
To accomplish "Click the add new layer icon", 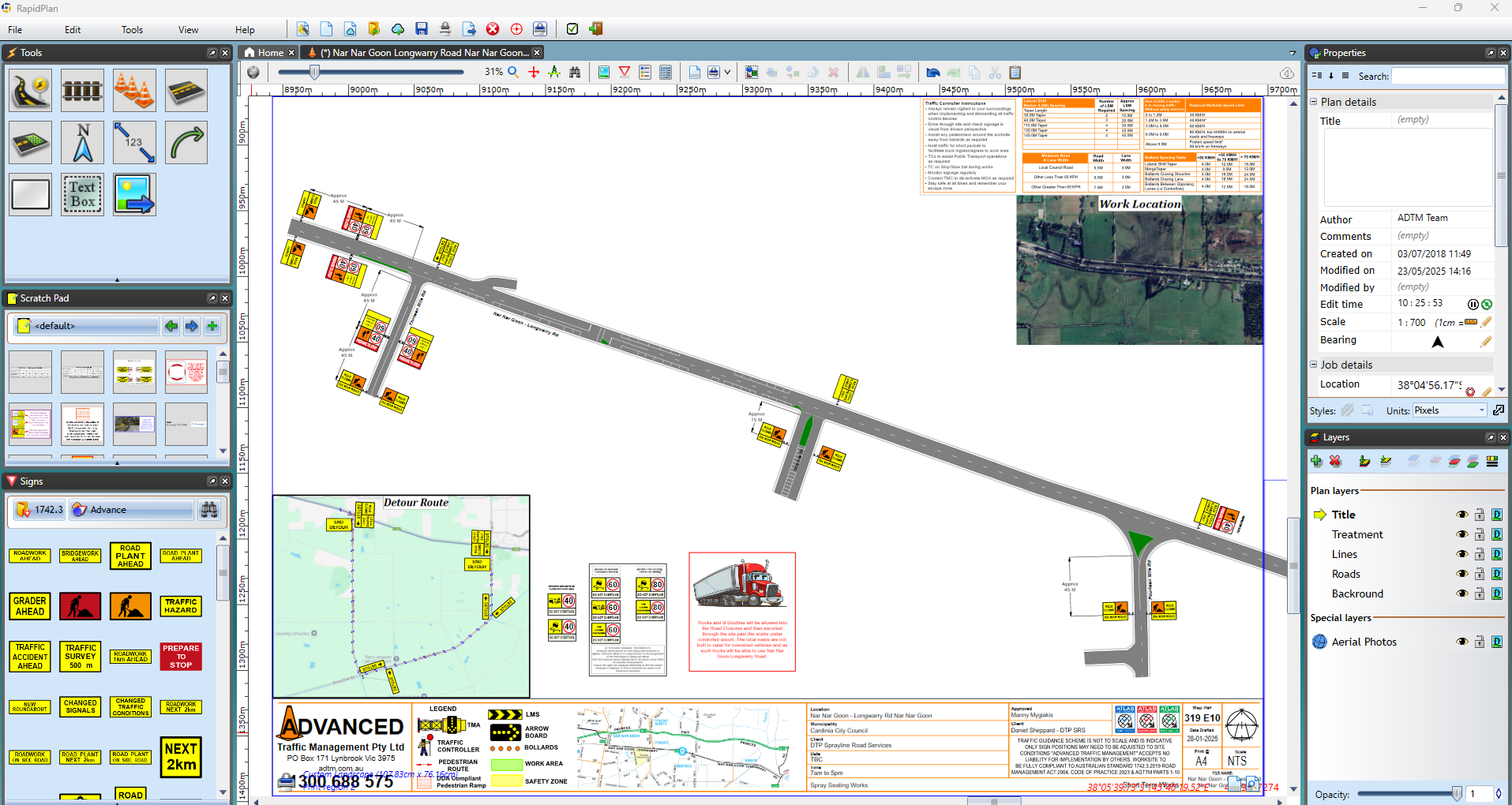I will coord(1316,461).
